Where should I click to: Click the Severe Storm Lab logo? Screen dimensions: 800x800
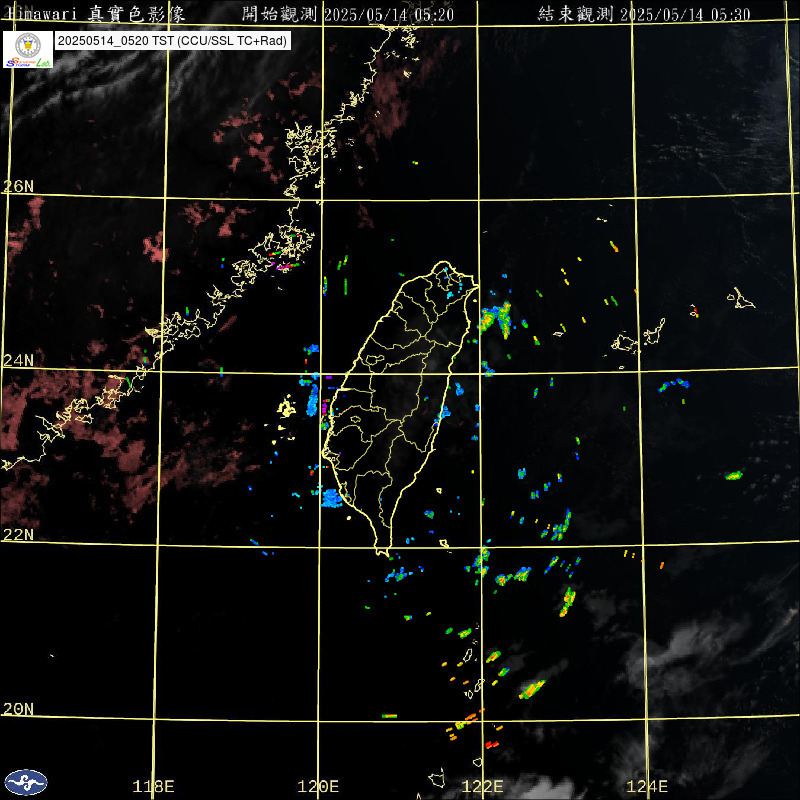pyautogui.click(x=28, y=49)
